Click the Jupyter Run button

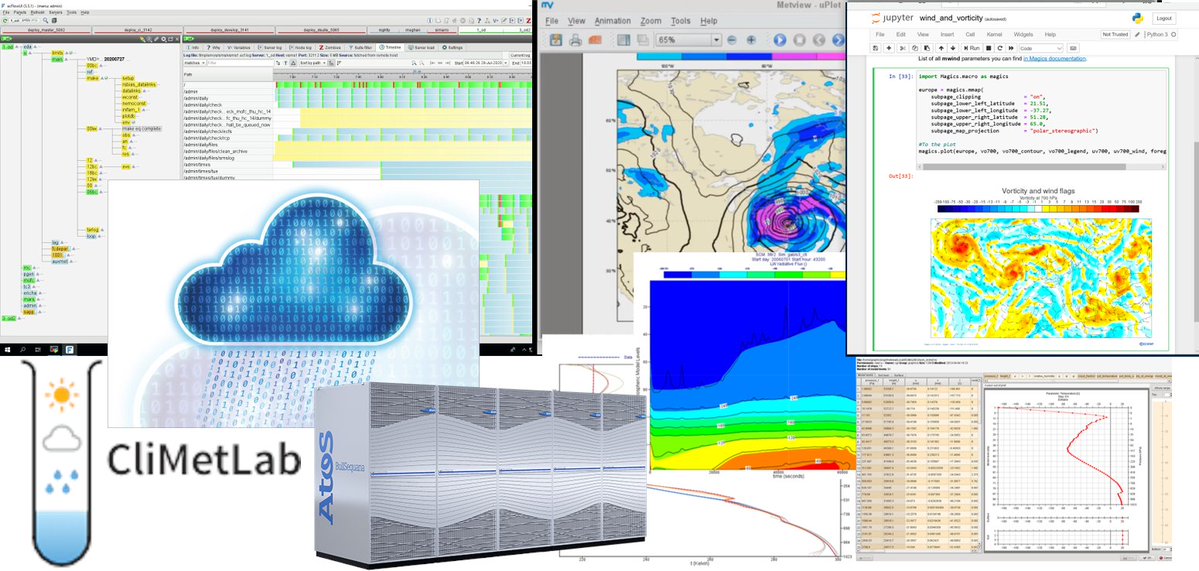tap(972, 48)
